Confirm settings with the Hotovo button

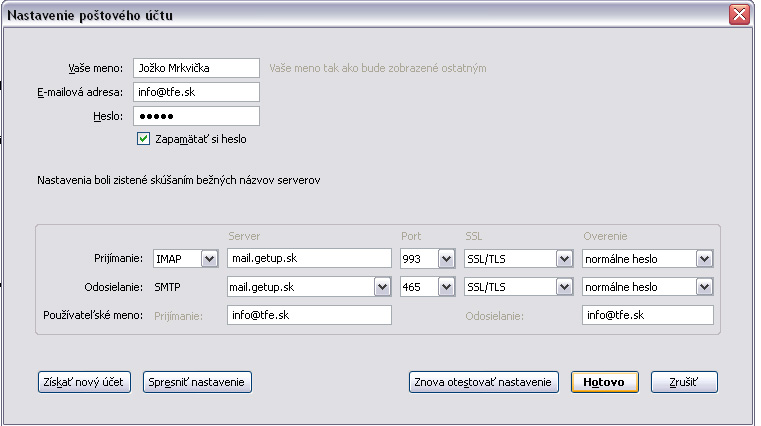coord(604,382)
